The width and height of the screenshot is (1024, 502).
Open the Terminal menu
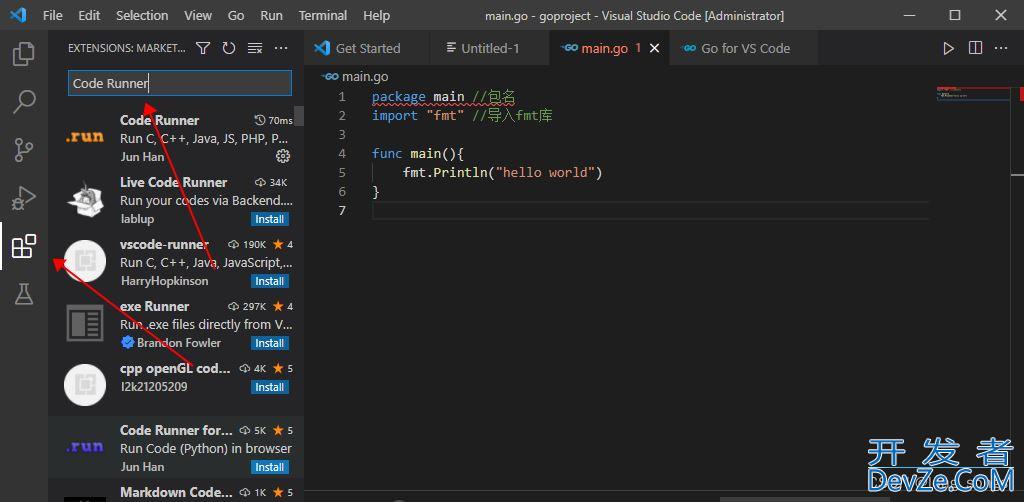pos(323,15)
